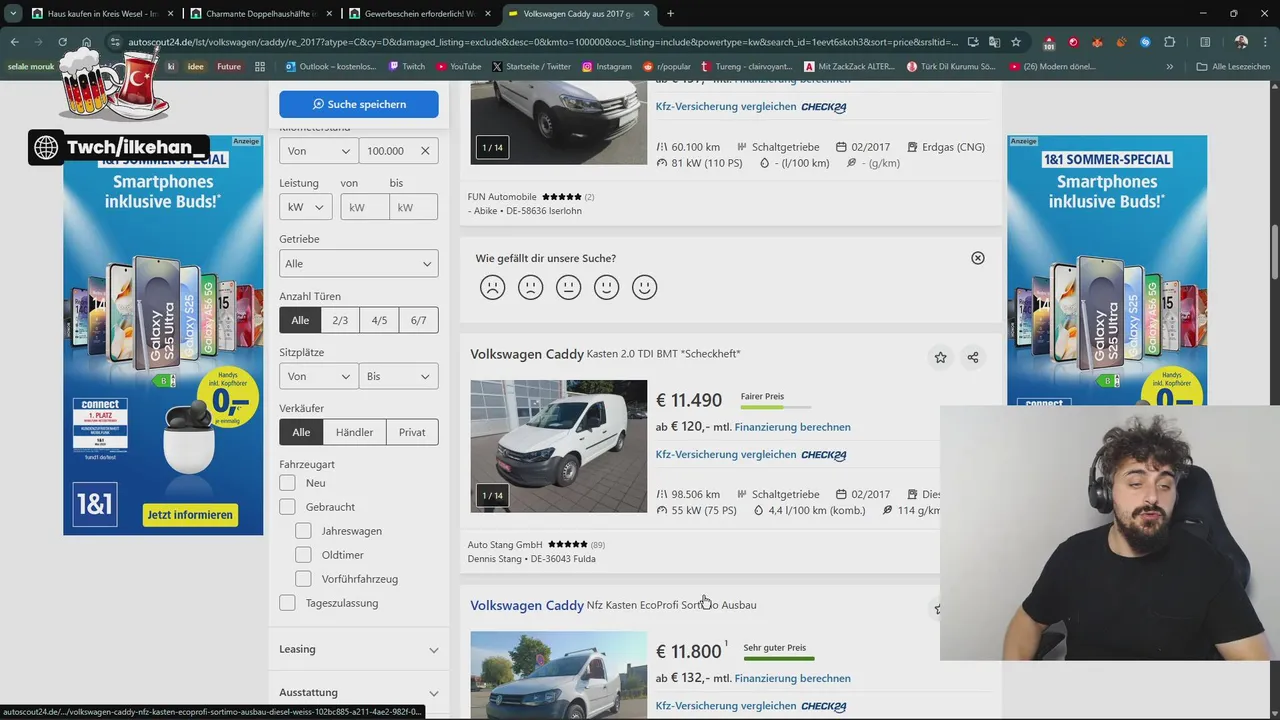Enable the Jahreswagen checkbox
The image size is (1280, 720).
[303, 531]
